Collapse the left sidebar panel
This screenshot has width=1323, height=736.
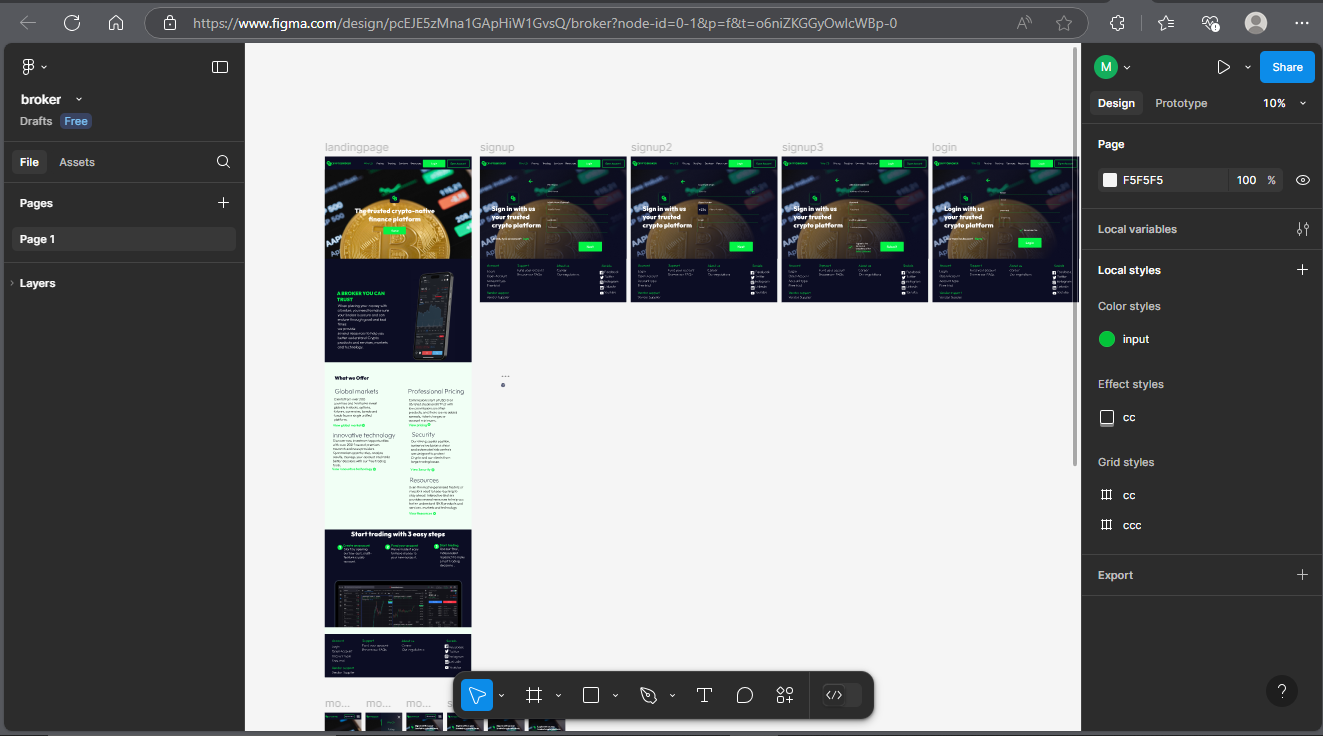coord(220,67)
